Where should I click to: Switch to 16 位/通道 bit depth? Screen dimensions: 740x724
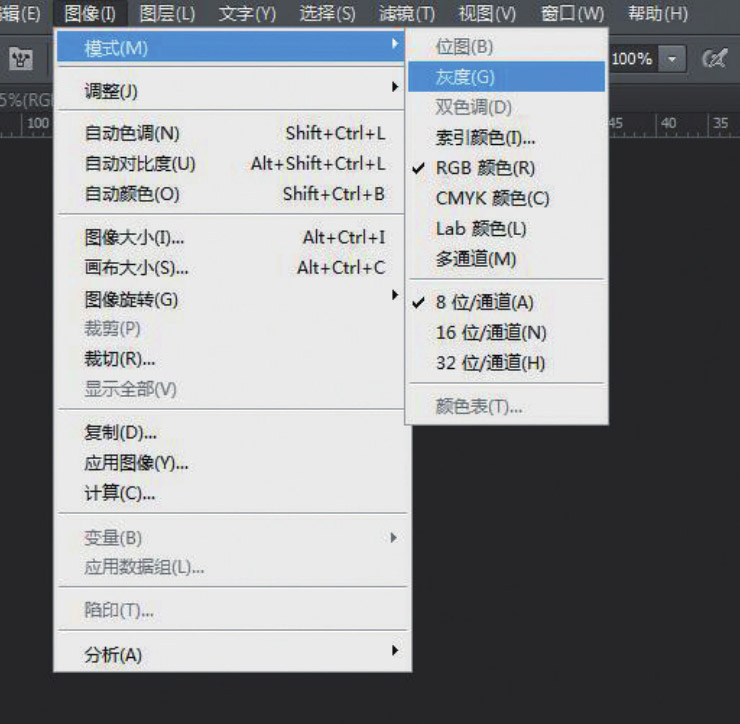click(x=491, y=333)
